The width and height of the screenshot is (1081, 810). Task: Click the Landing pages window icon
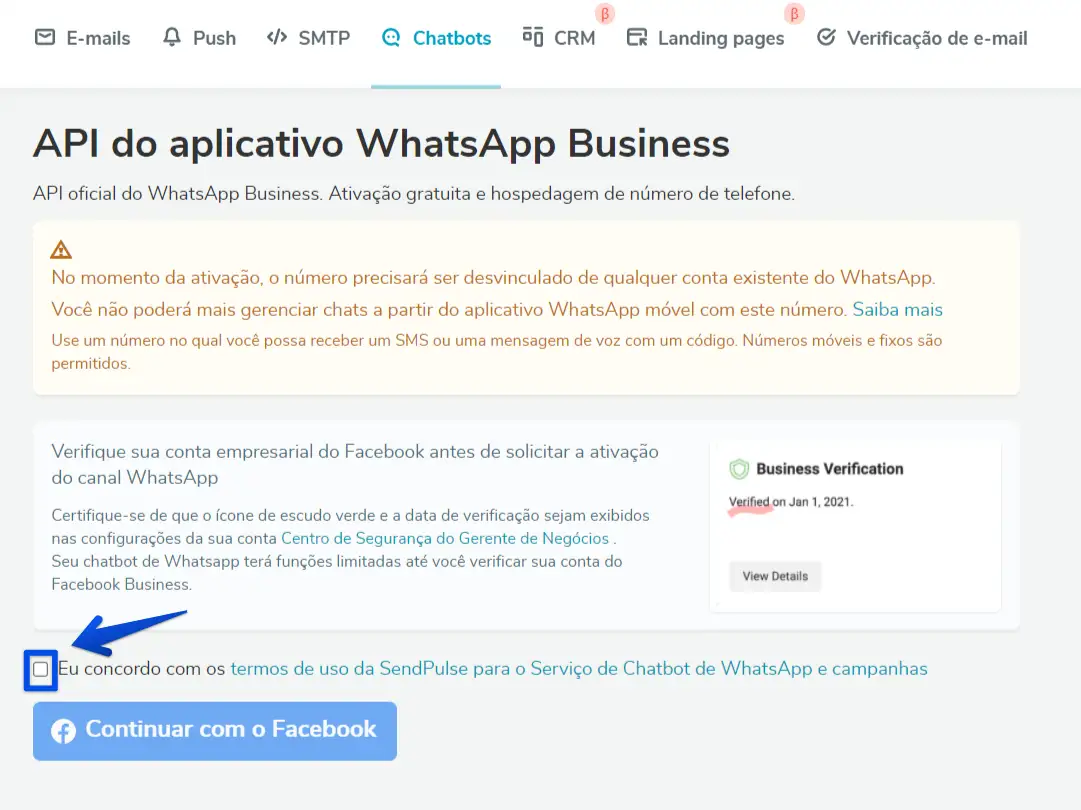637,37
